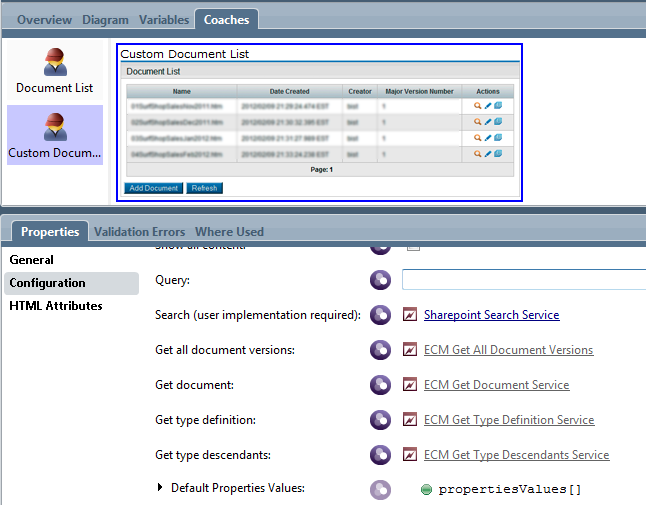Expand Default Properties Values

coord(160,488)
